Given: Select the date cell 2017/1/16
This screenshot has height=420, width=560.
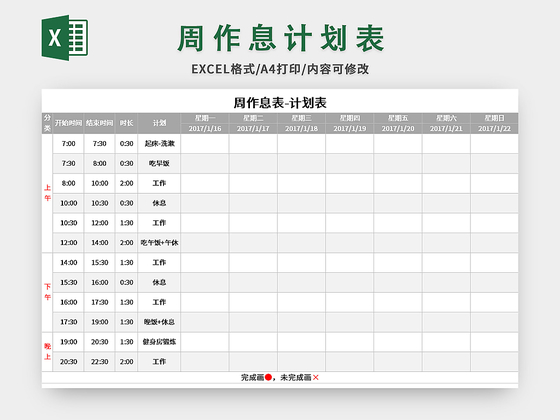Looking at the screenshot, I should pos(205,129).
